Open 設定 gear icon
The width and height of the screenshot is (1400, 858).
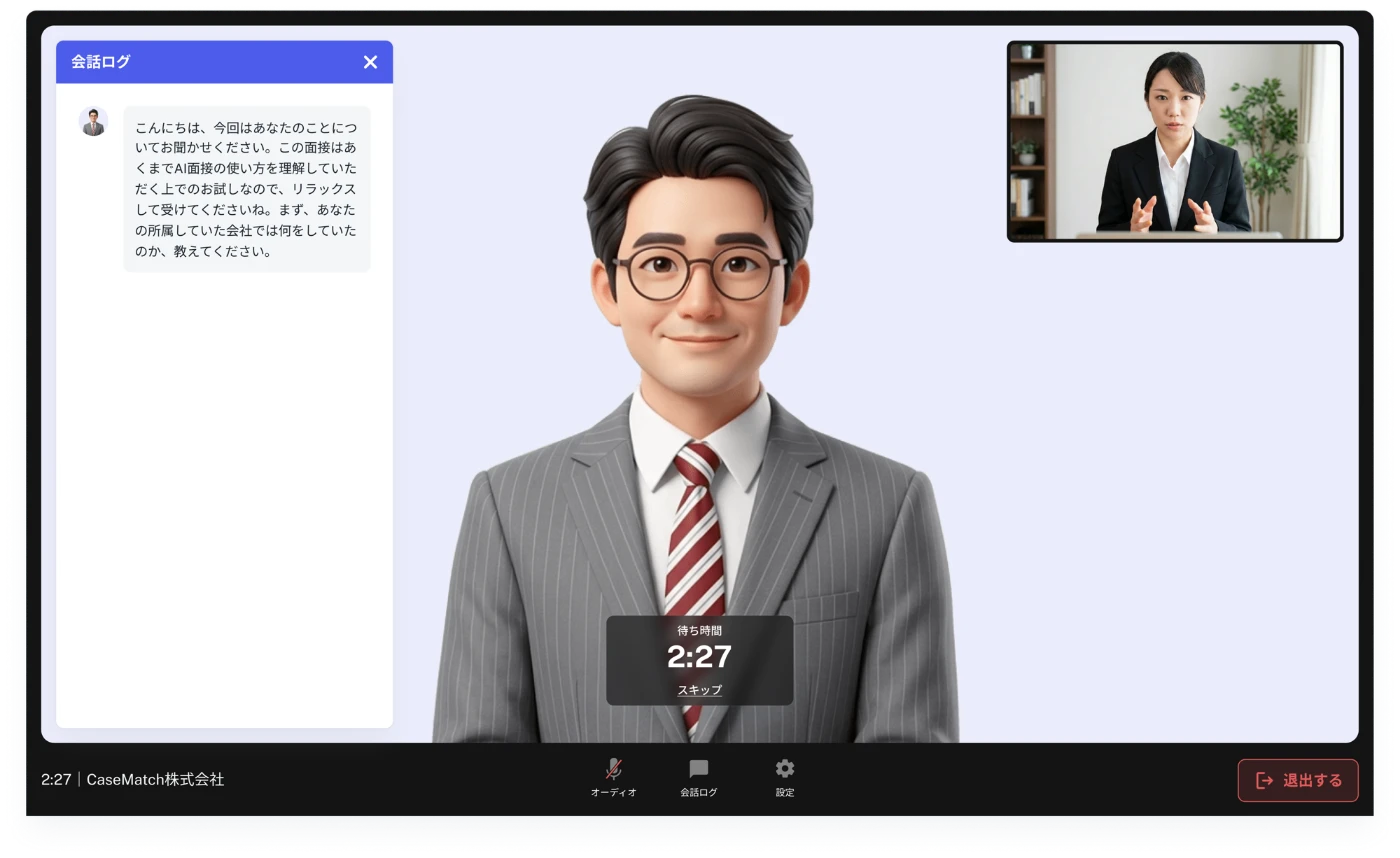tap(785, 777)
